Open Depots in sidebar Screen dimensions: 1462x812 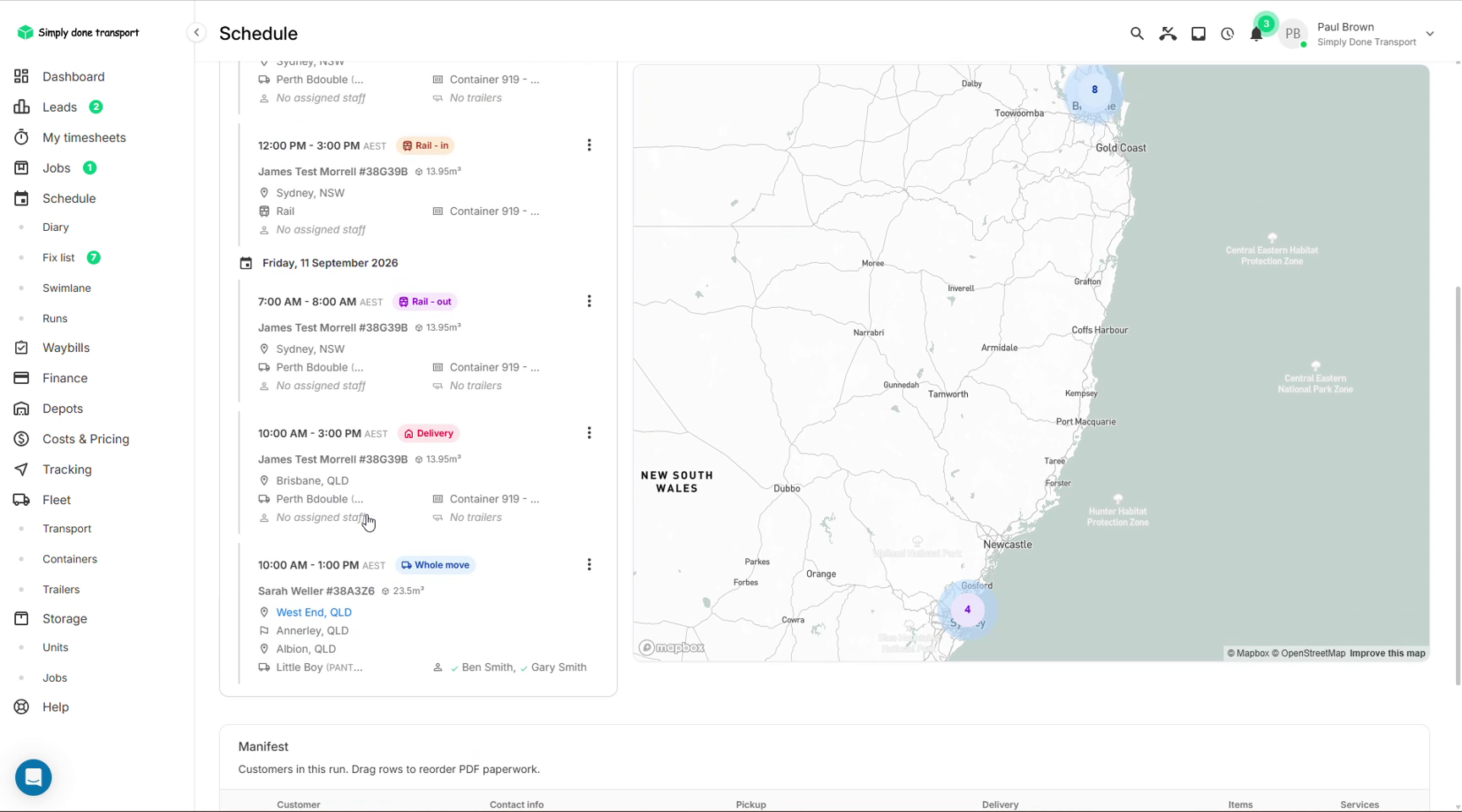(x=63, y=409)
